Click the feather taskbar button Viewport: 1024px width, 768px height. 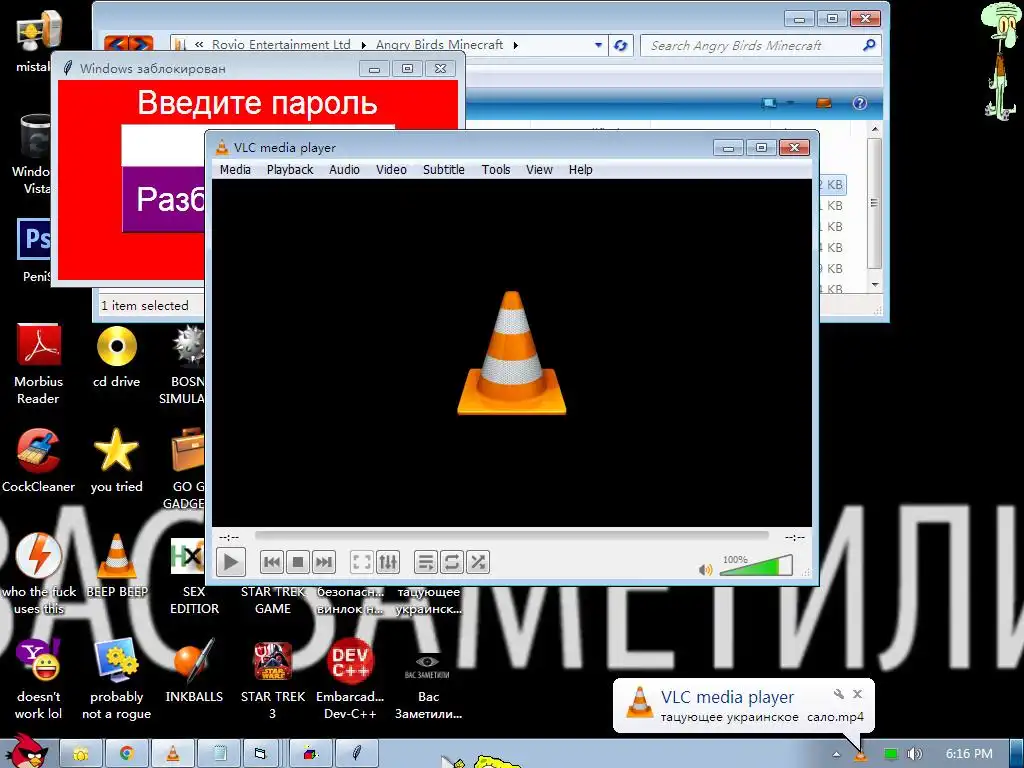pyautogui.click(x=357, y=754)
